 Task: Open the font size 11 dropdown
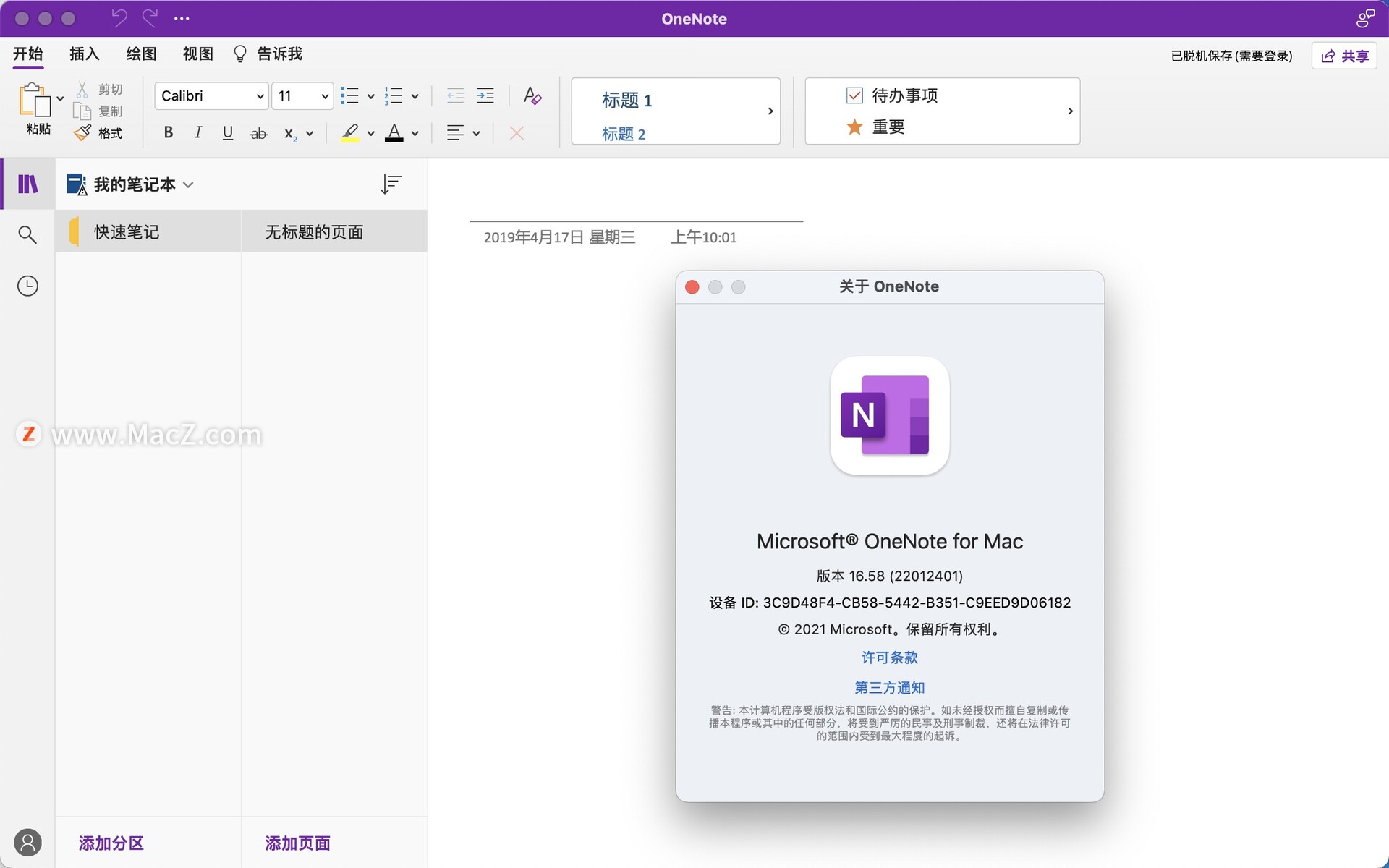(302, 95)
